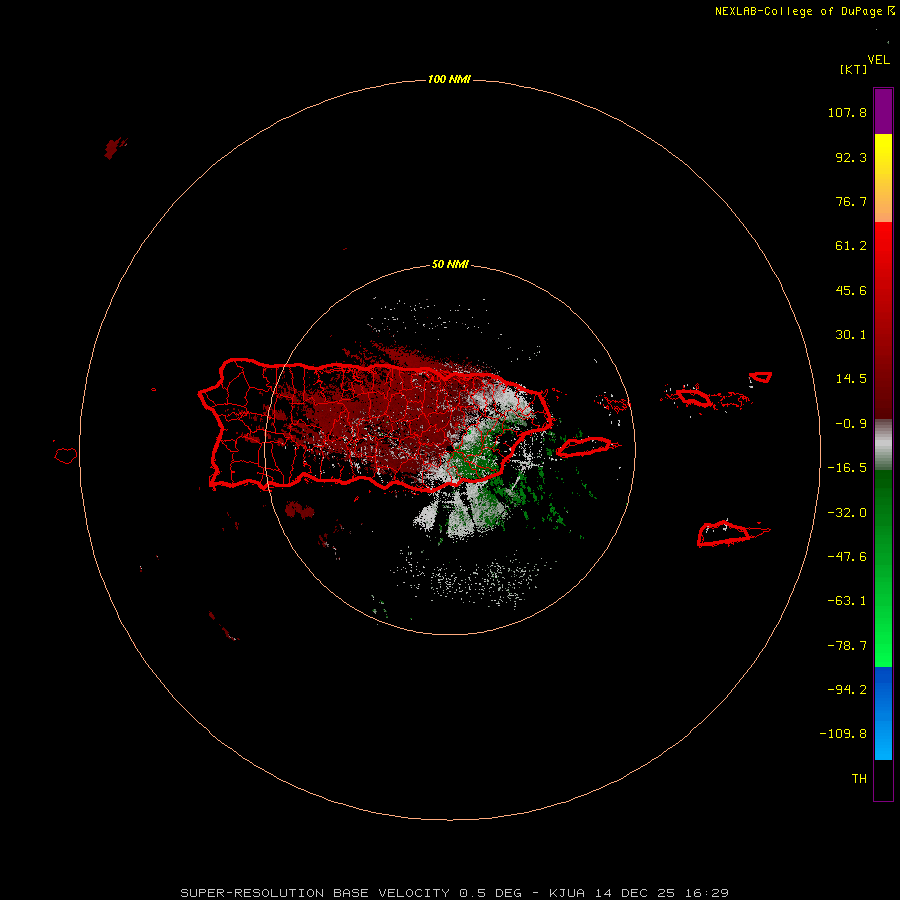This screenshot has width=900, height=900.
Task: Click the -94.2 scale value
Action: tap(847, 689)
